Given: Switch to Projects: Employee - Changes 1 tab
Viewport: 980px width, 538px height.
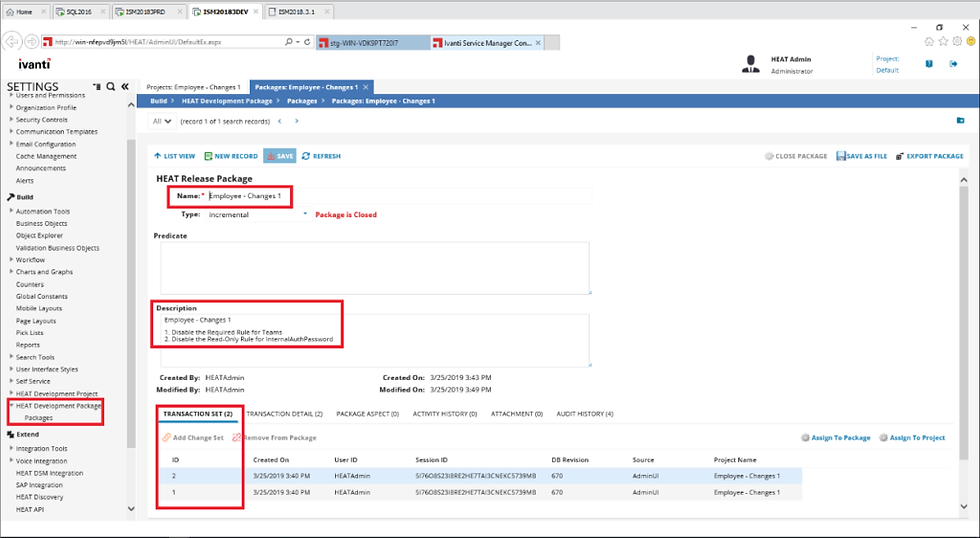Looking at the screenshot, I should point(193,87).
